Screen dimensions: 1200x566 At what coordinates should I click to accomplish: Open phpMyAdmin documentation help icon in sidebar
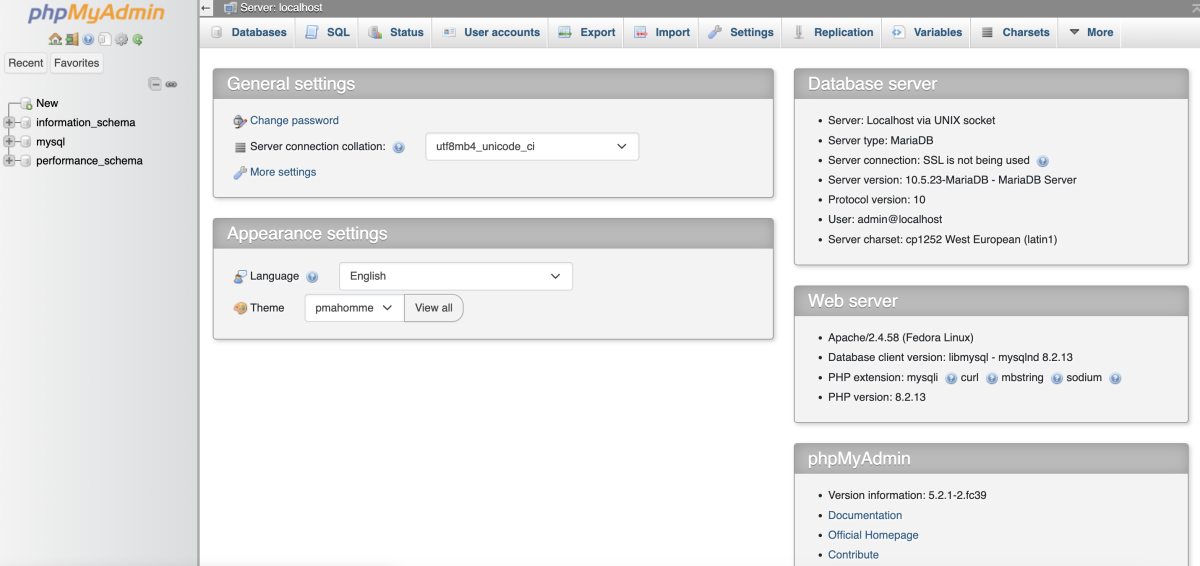pos(88,40)
